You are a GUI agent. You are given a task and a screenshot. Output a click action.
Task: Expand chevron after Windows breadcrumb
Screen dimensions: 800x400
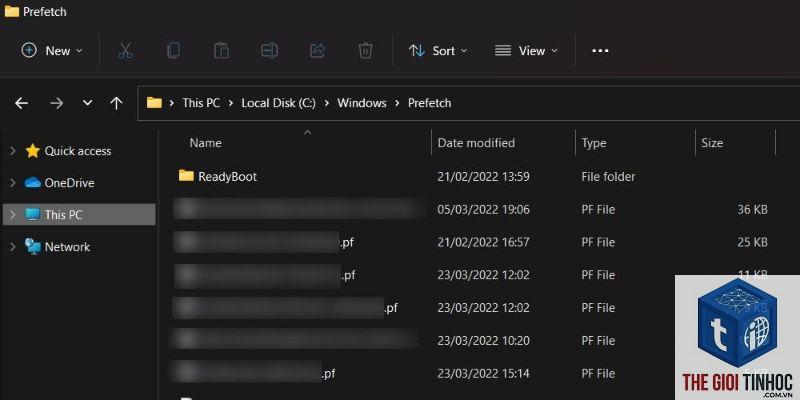[397, 103]
